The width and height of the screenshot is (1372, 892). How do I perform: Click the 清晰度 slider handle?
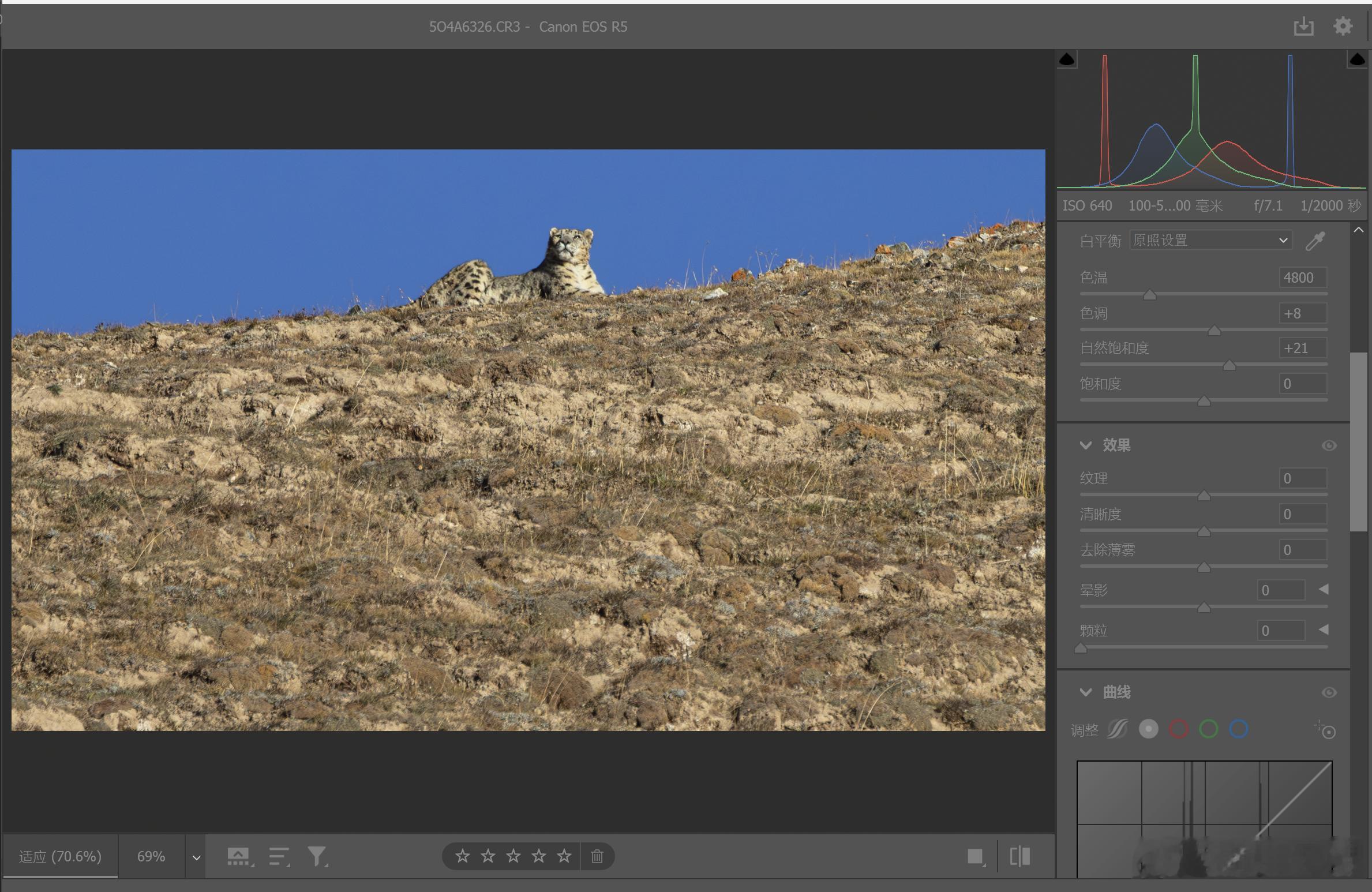(1204, 531)
